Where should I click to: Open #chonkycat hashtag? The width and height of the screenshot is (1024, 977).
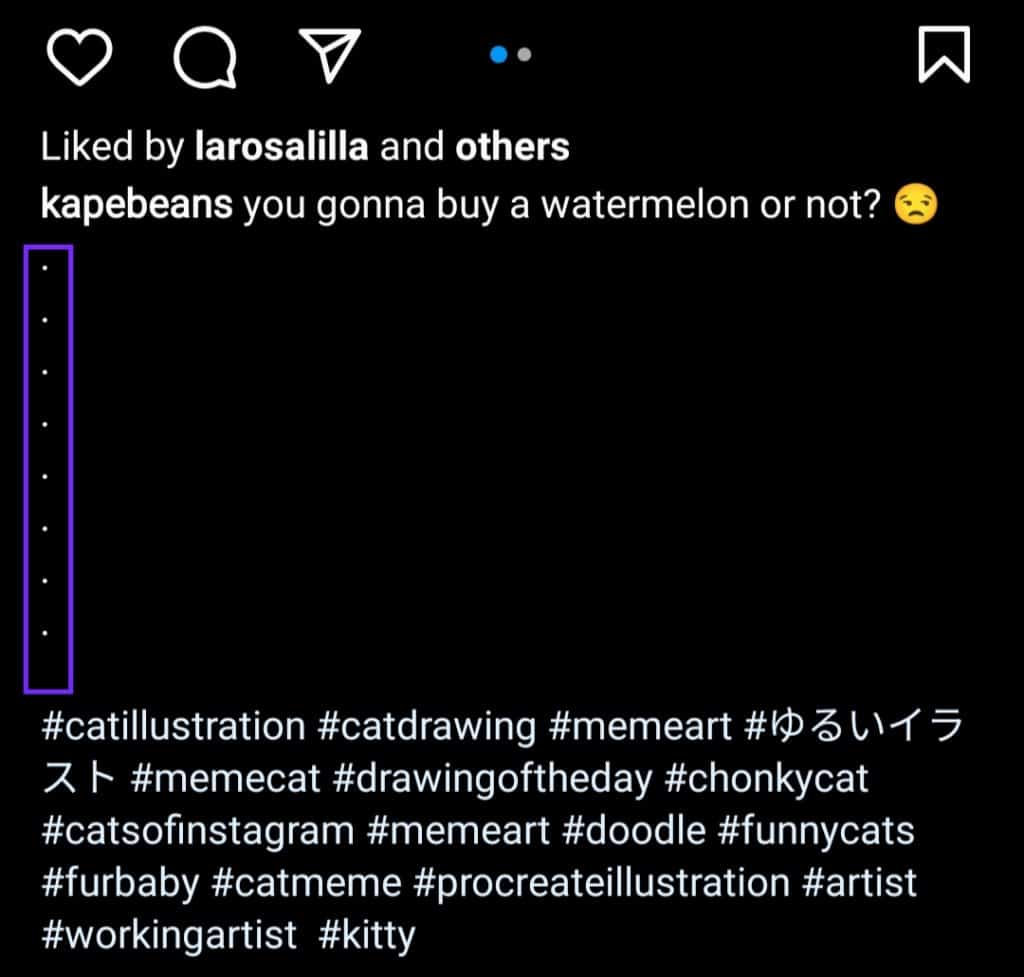[x=767, y=778]
